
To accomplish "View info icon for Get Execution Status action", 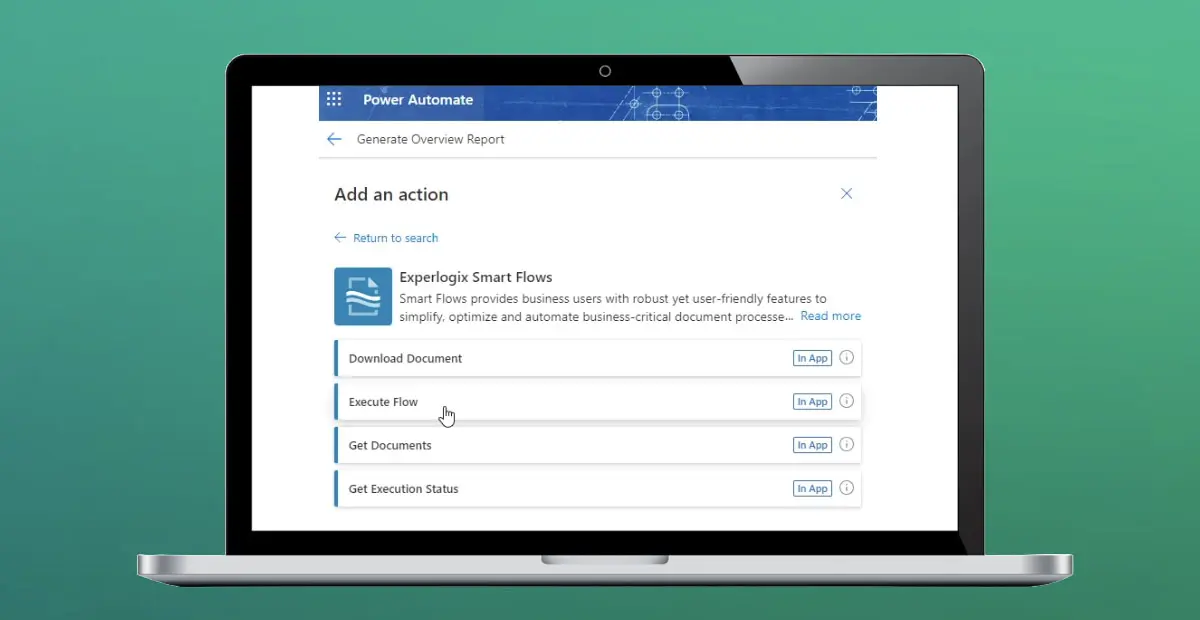I will coord(846,488).
